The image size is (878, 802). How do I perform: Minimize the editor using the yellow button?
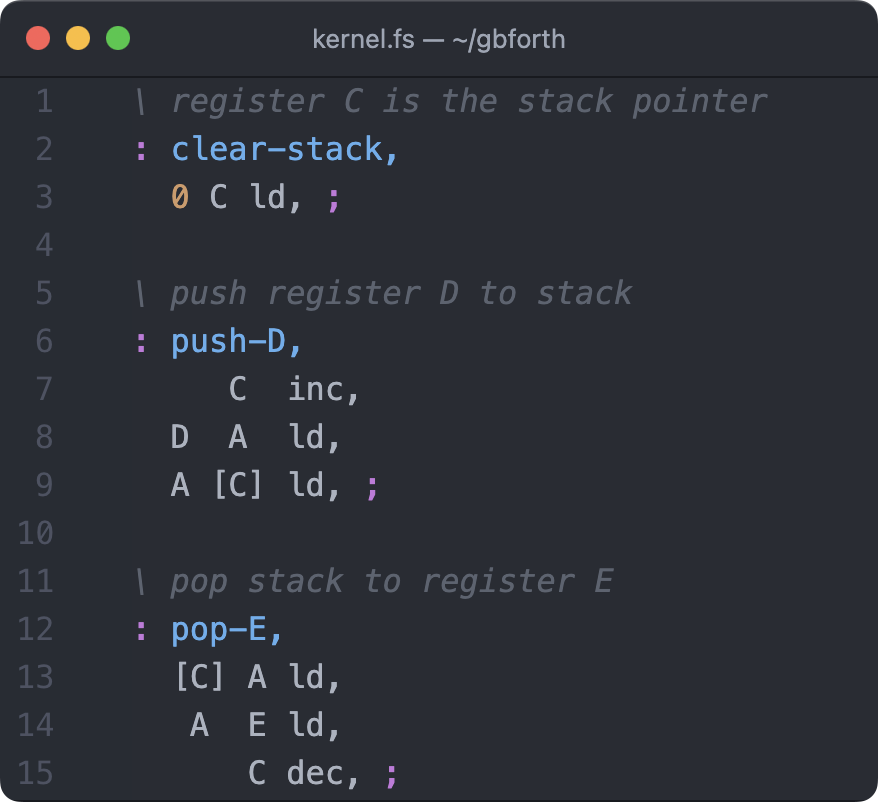point(78,39)
